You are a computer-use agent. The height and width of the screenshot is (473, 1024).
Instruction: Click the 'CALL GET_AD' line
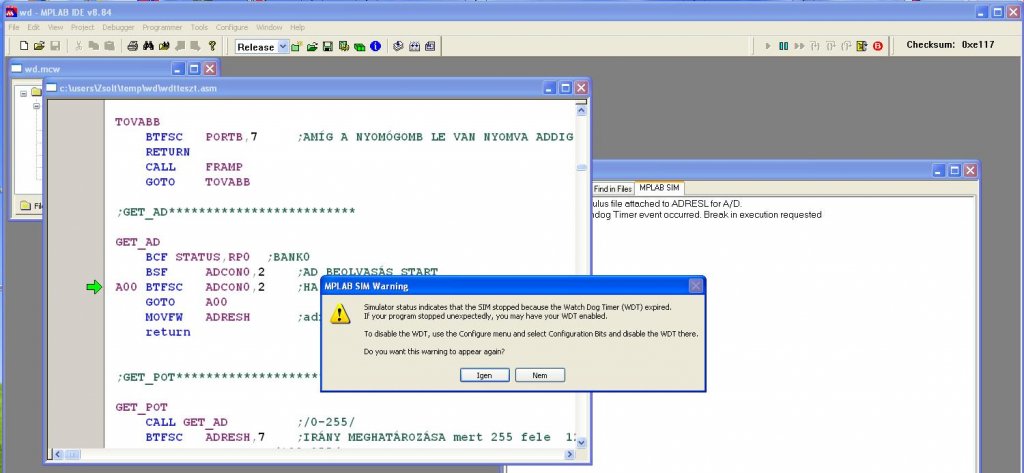[x=186, y=422]
